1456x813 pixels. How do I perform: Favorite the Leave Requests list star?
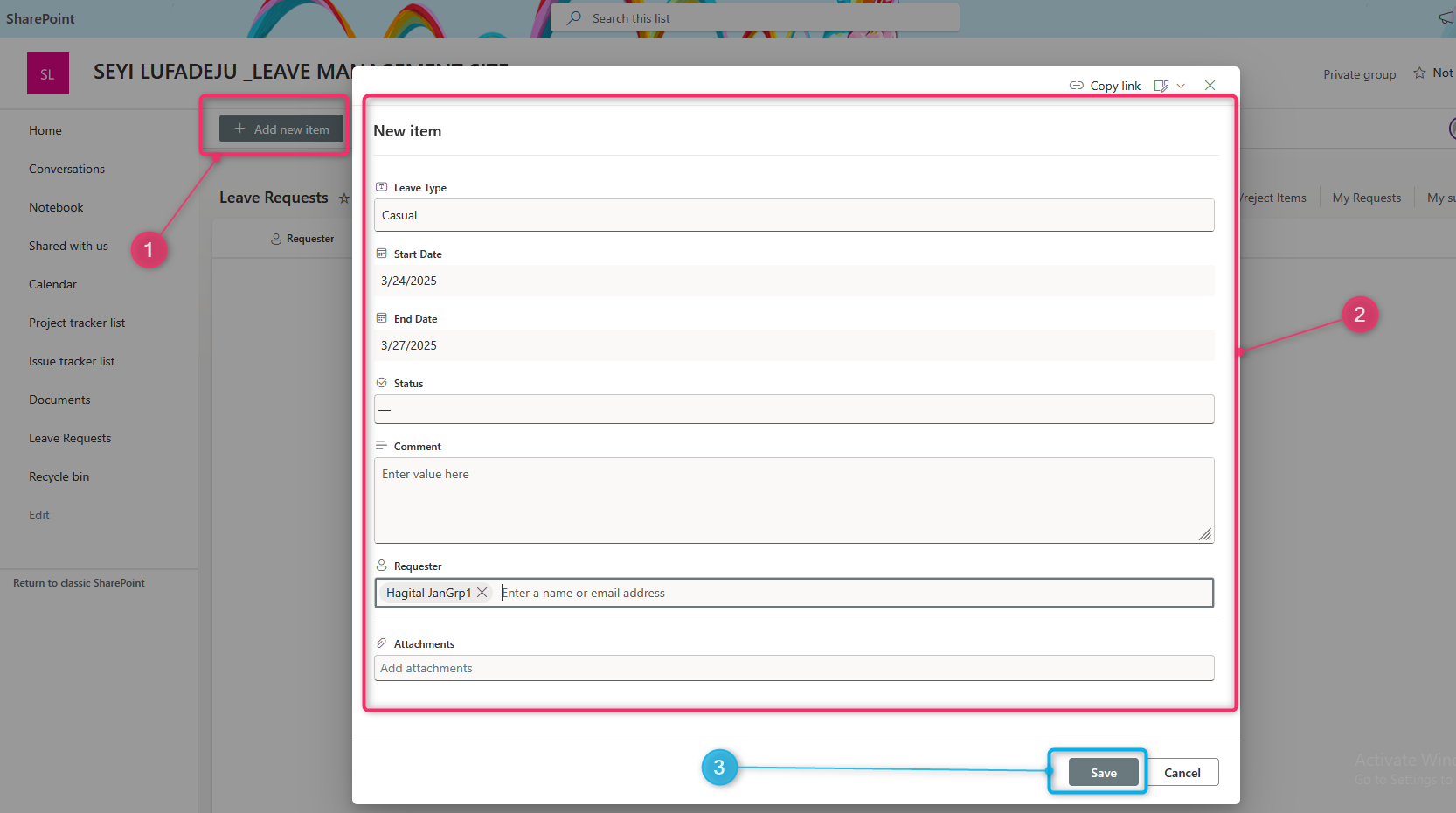tap(344, 198)
